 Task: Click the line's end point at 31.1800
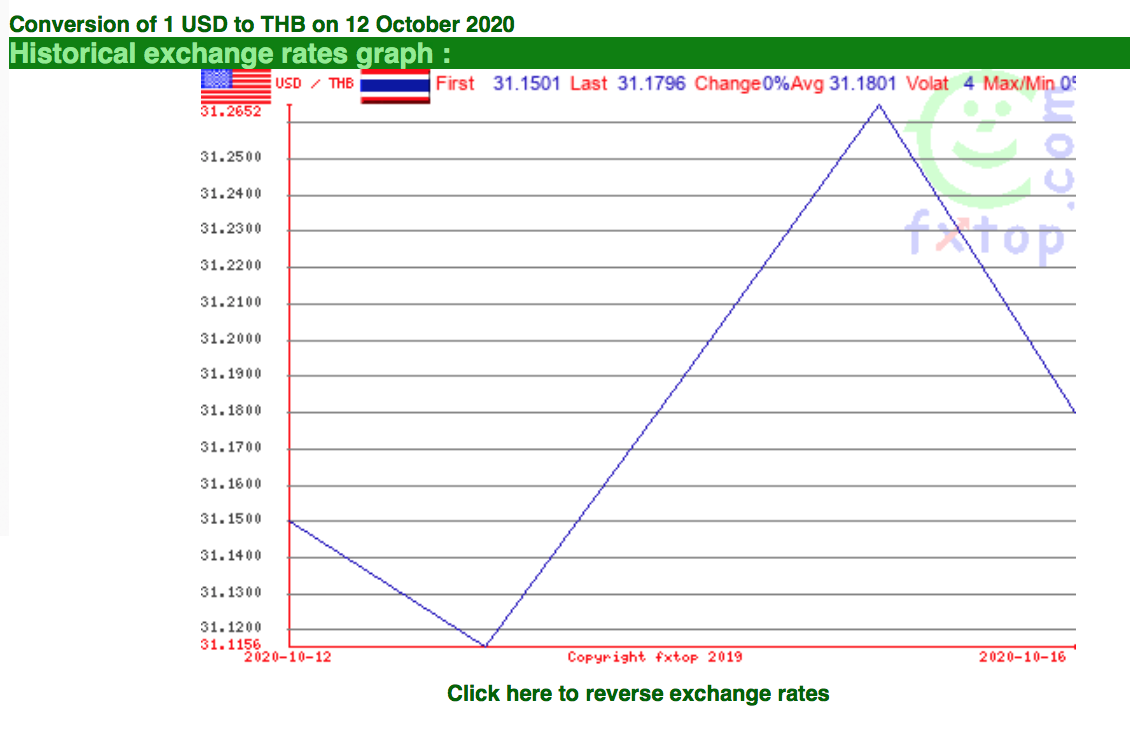(x=1075, y=412)
